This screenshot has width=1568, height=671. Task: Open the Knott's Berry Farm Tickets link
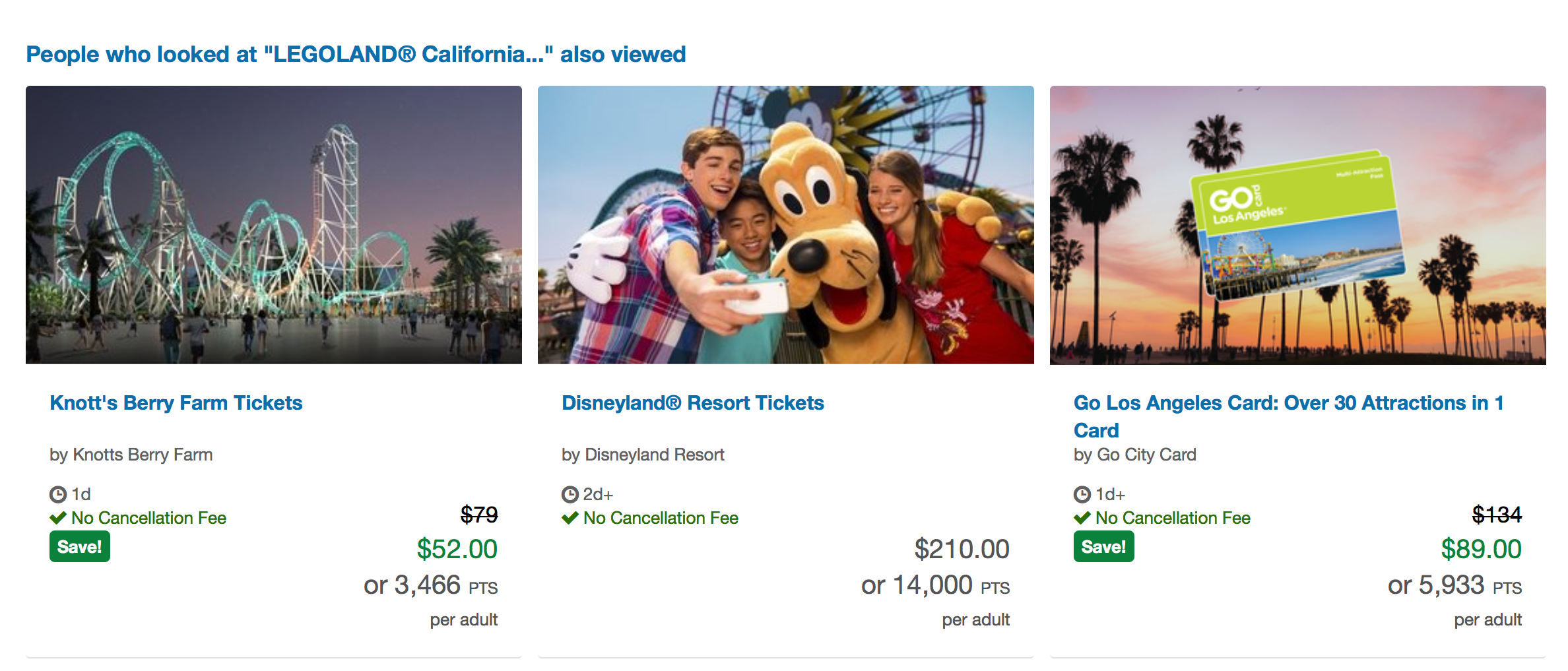[176, 403]
